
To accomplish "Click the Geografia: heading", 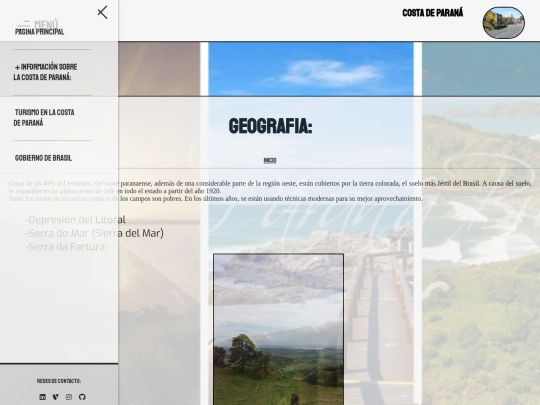I will (270, 126).
